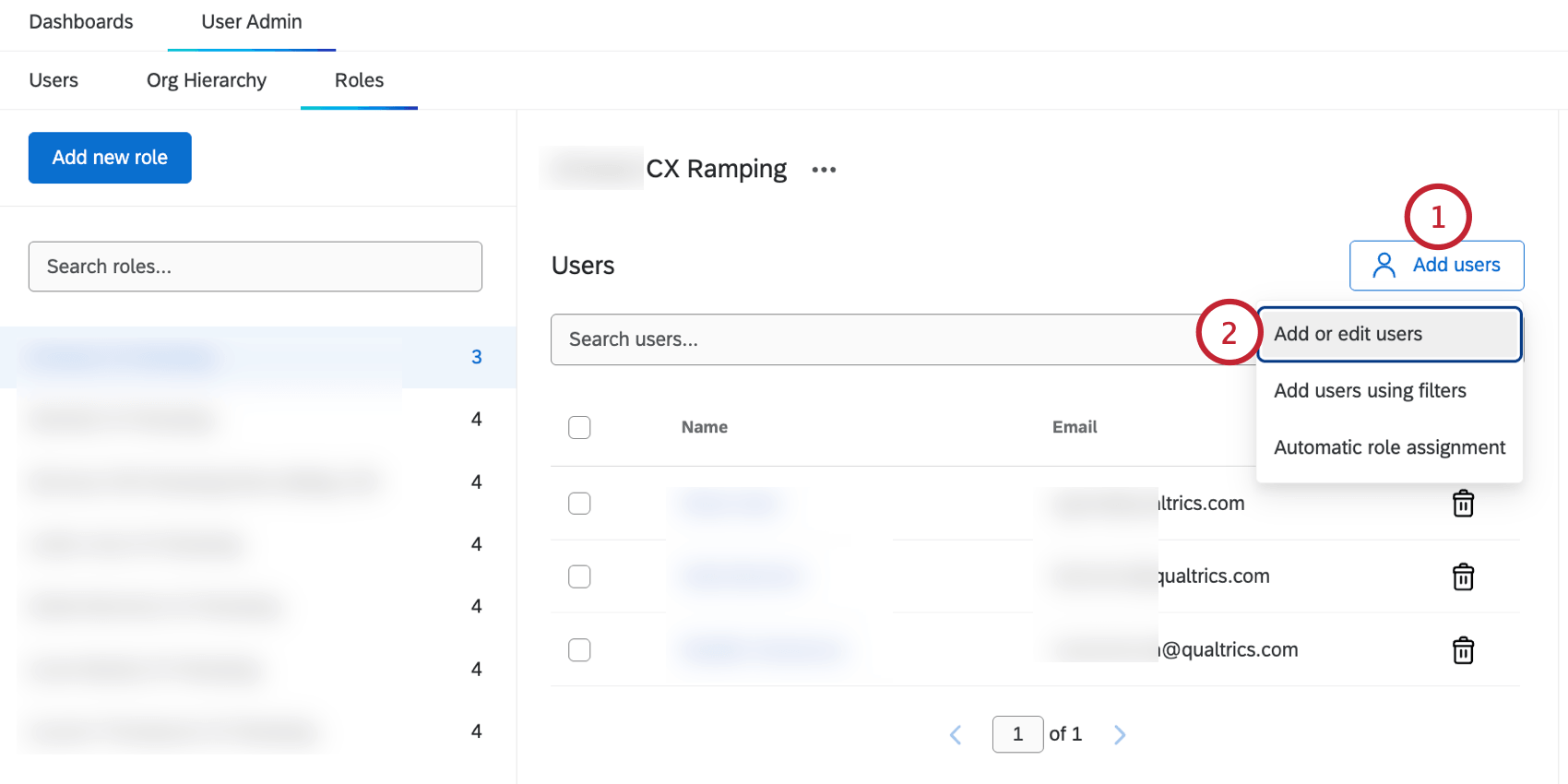This screenshot has height=784, width=1568.
Task: Toggle the select-all users checkbox
Action: pyautogui.click(x=579, y=427)
